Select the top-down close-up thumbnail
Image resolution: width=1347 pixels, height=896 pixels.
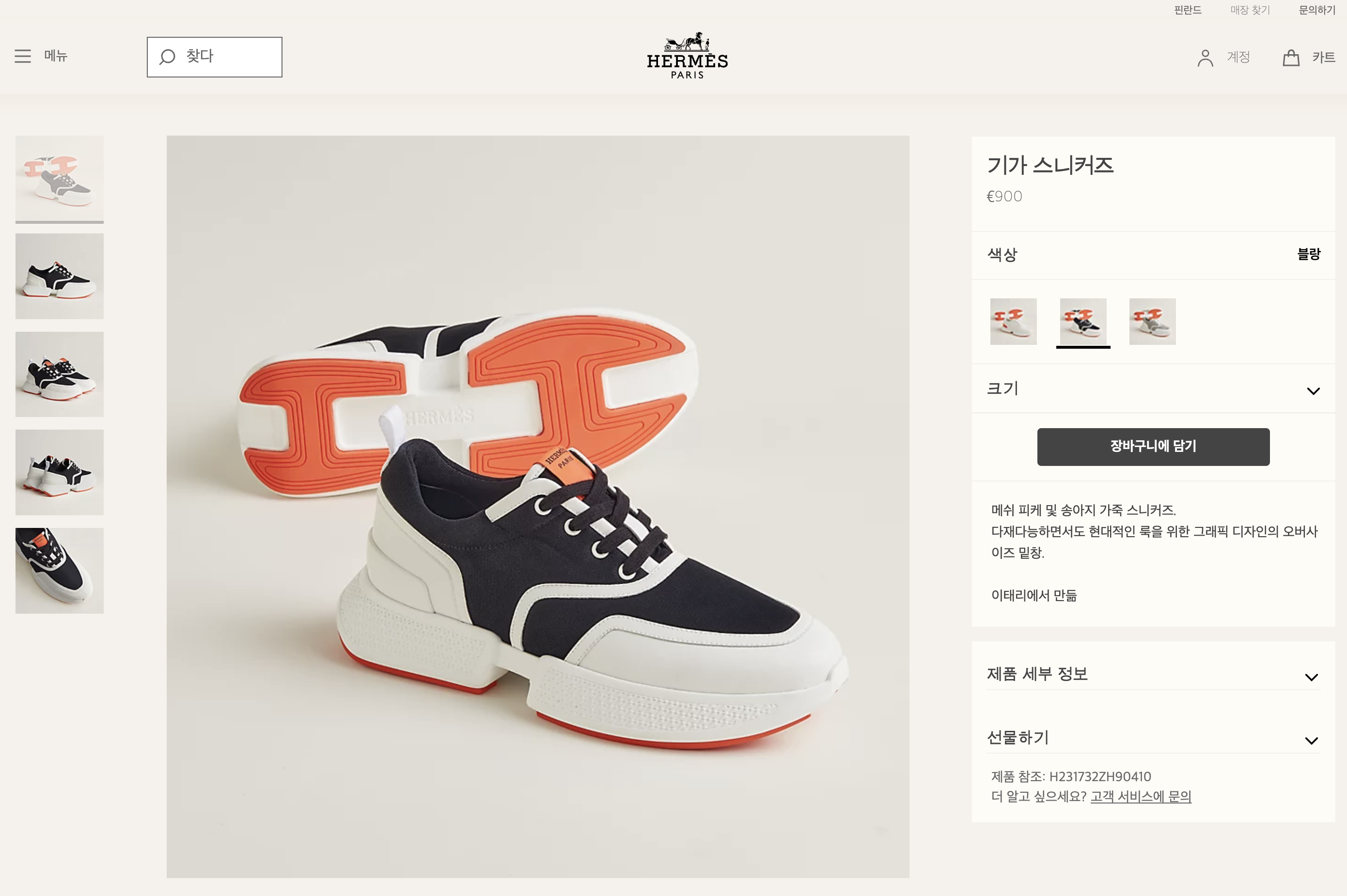pyautogui.click(x=60, y=571)
